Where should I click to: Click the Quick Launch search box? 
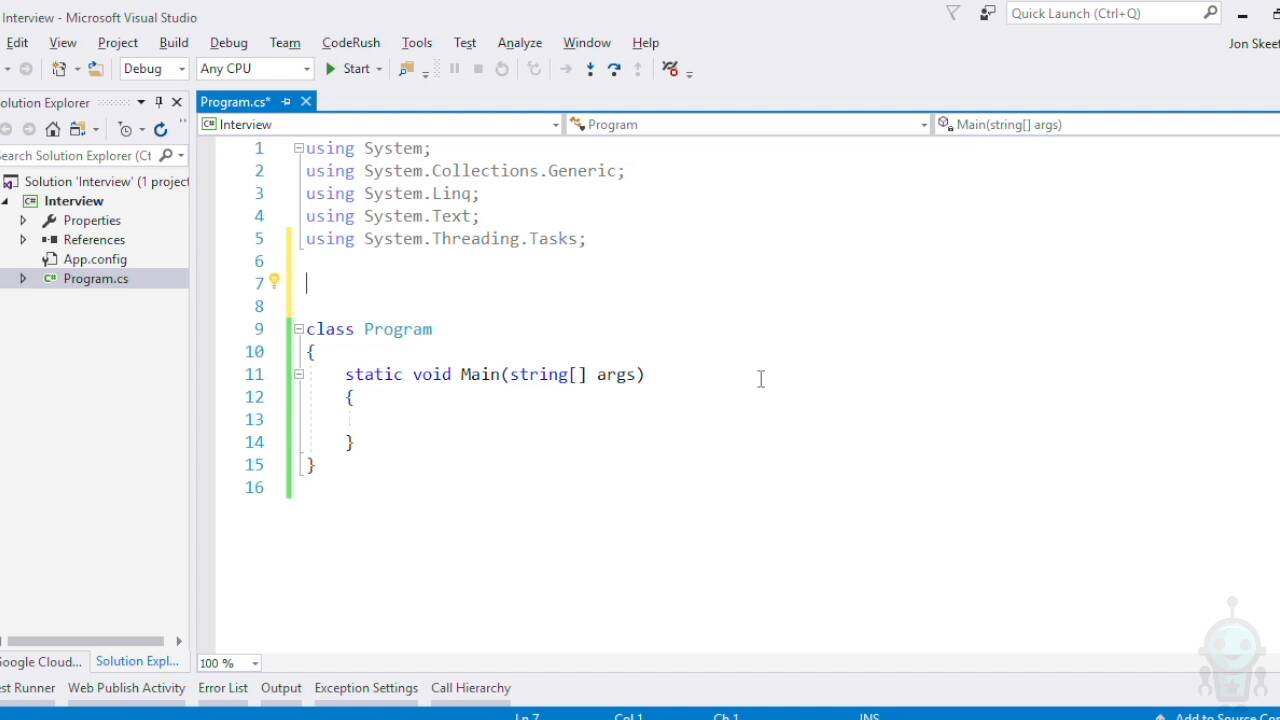click(1105, 13)
